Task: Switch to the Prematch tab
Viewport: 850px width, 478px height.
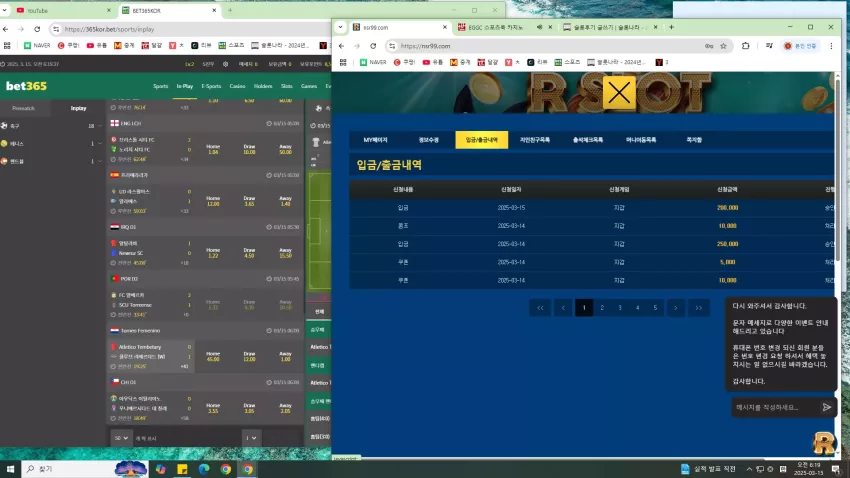Action: 23,108
